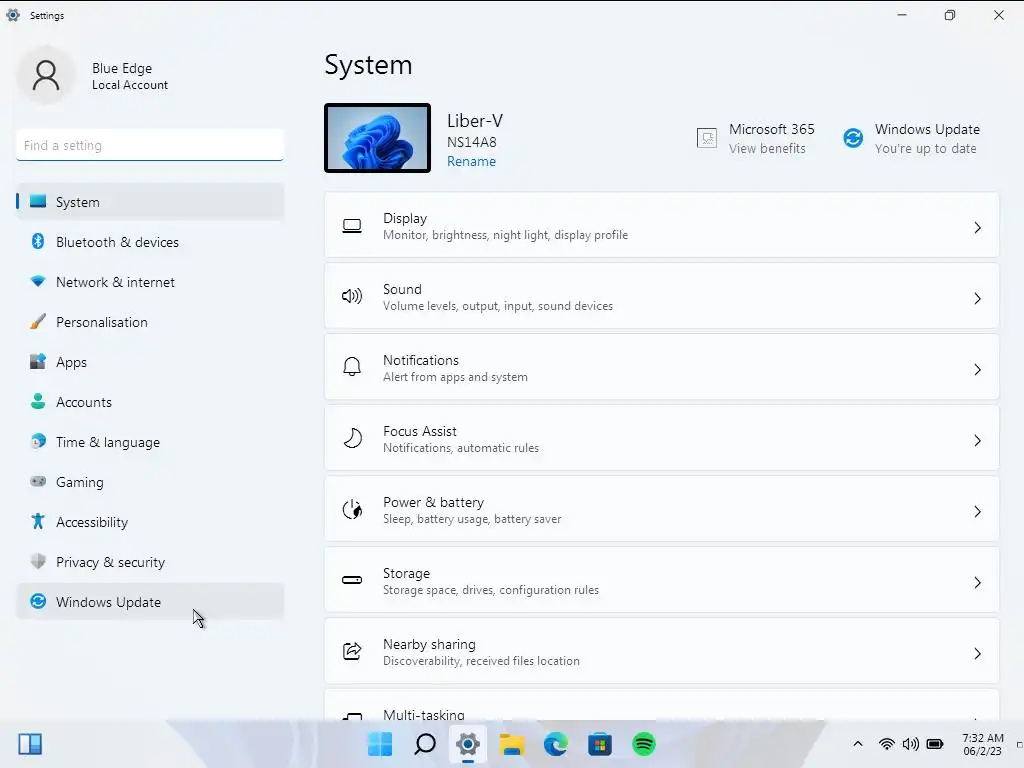1024x768 pixels.
Task: Open File Explorer from taskbar
Action: [x=512, y=744]
